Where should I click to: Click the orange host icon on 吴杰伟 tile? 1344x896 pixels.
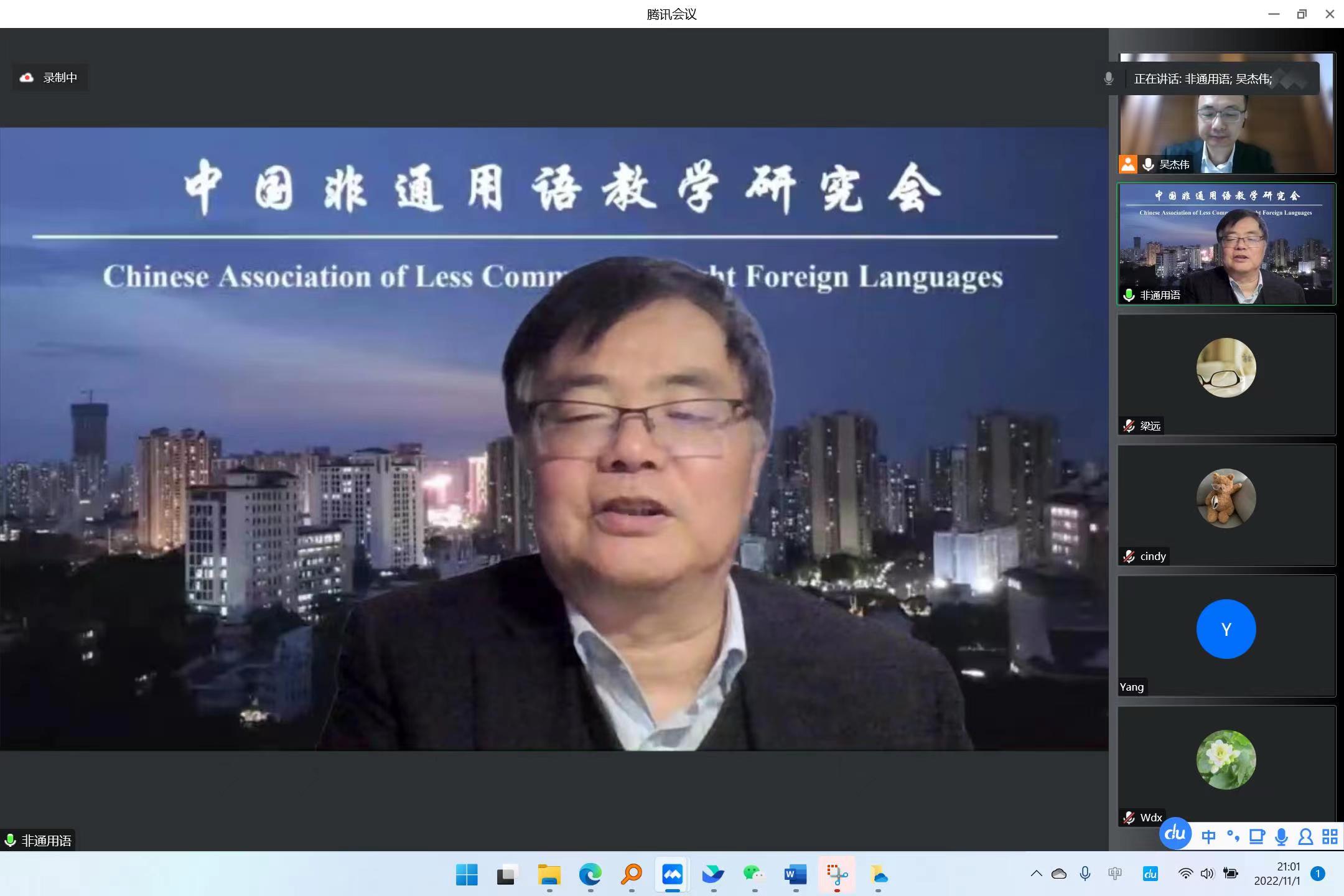pos(1127,164)
